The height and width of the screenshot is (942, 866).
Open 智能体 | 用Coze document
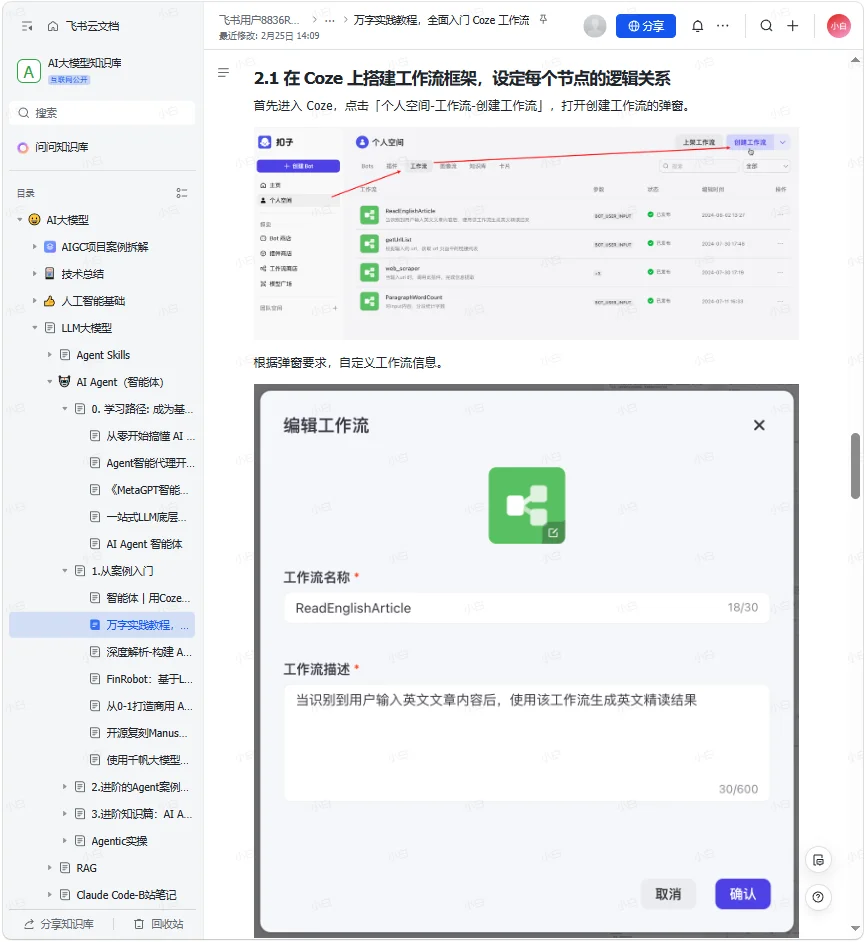pyautogui.click(x=142, y=598)
